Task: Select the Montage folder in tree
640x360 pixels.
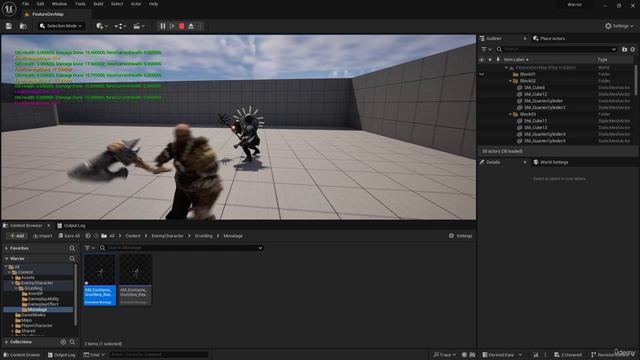Action: pyautogui.click(x=38, y=310)
